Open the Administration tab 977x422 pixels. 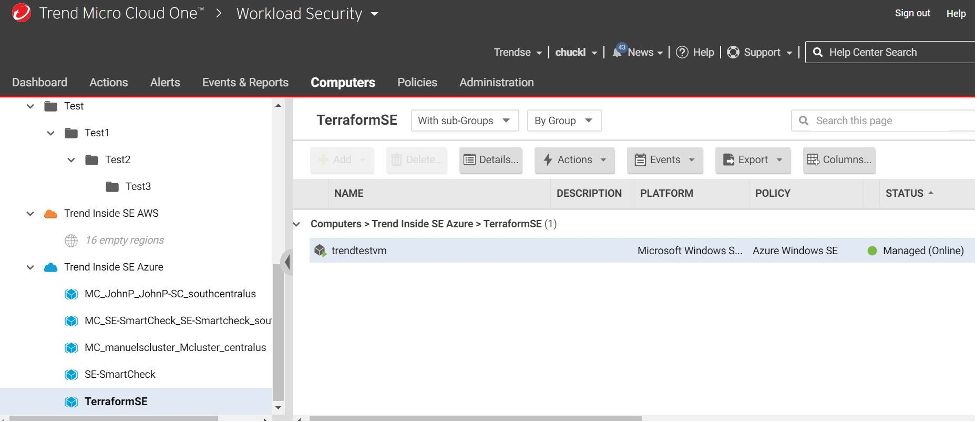pyautogui.click(x=497, y=82)
